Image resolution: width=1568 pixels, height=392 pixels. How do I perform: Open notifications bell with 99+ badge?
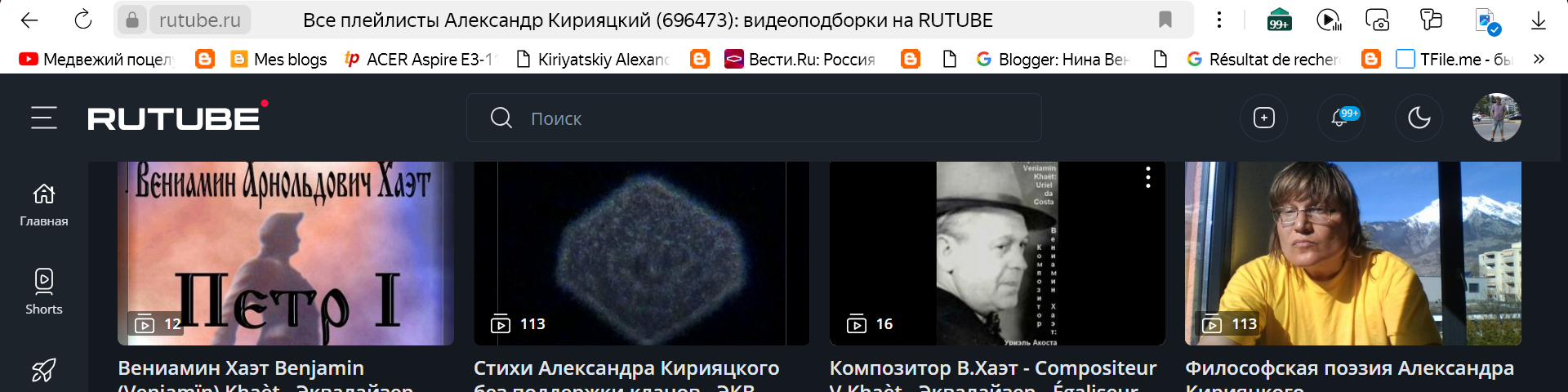click(x=1341, y=118)
